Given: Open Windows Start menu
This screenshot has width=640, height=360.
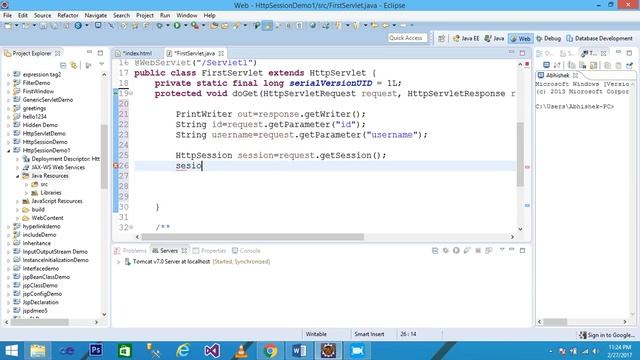Looking at the screenshot, I should tap(11, 351).
